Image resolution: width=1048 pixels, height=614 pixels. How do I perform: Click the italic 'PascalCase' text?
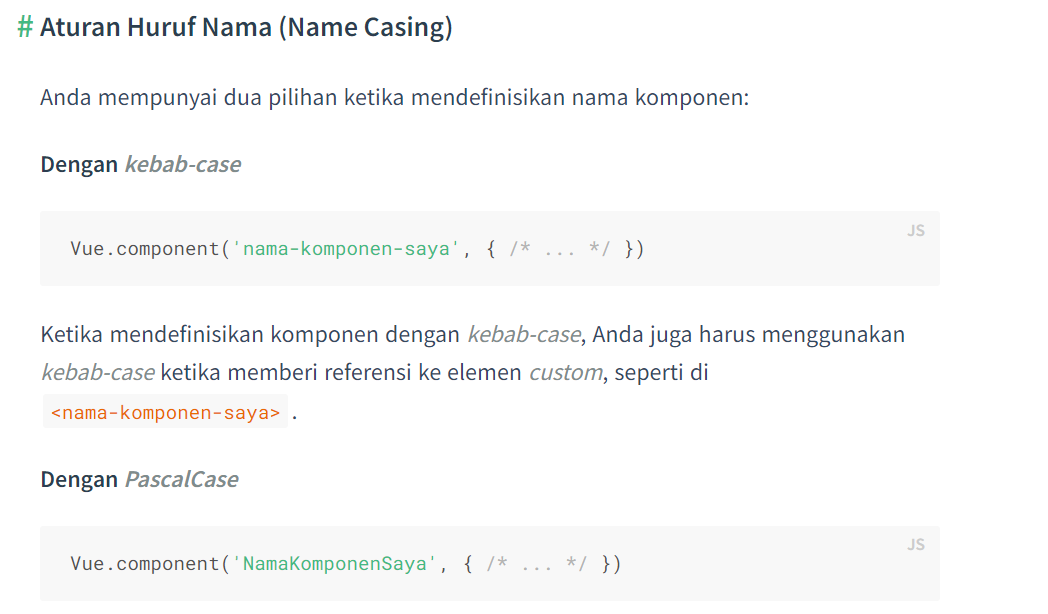point(181,480)
